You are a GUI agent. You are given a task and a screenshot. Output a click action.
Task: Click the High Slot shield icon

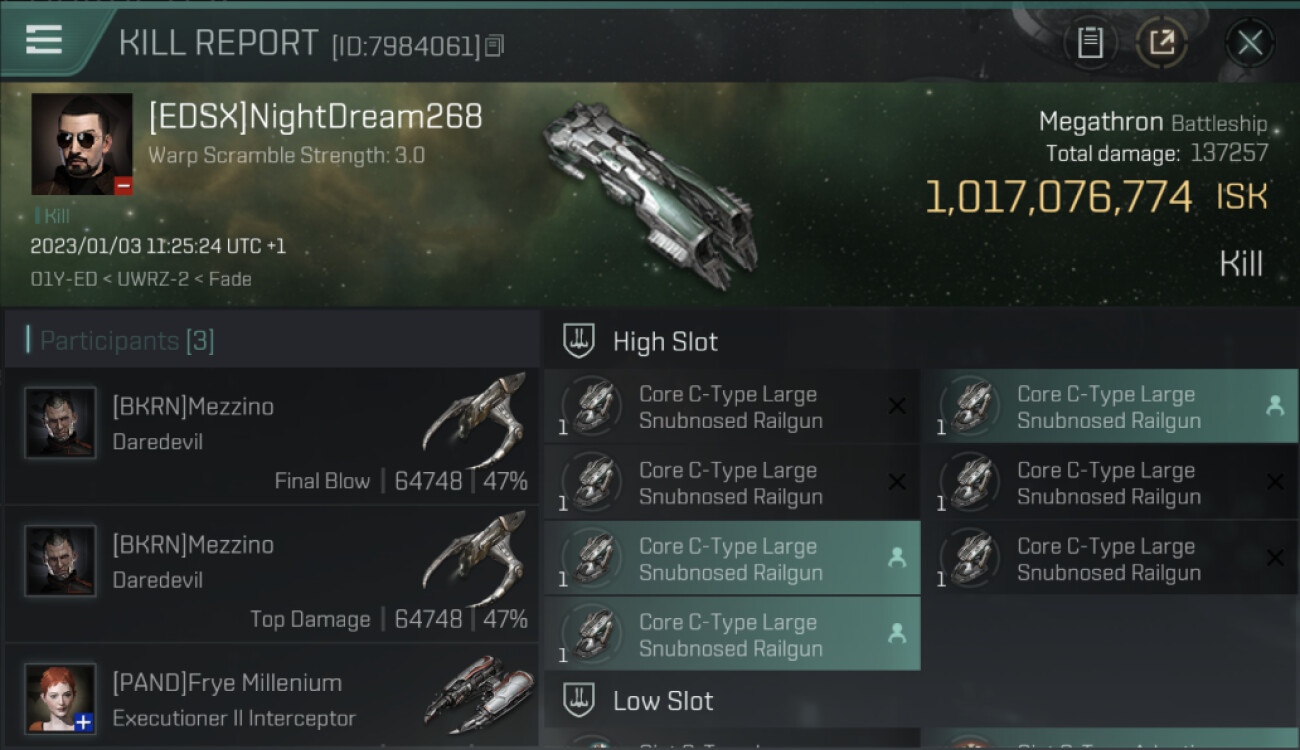pos(579,341)
